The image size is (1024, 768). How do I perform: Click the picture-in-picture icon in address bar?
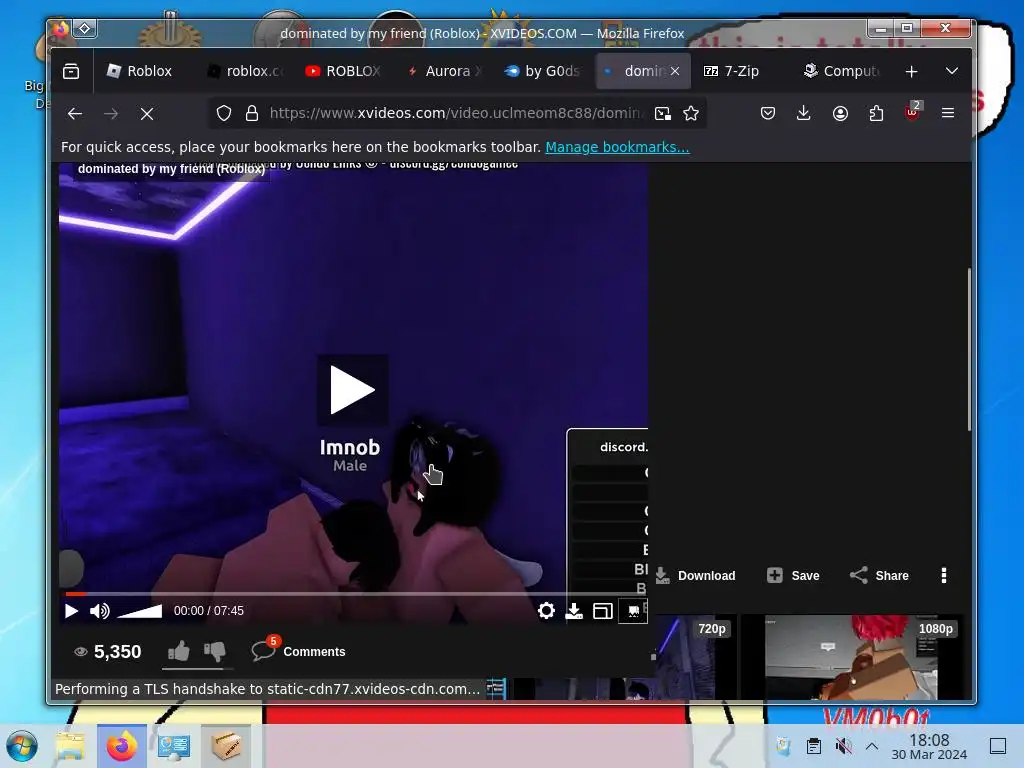(663, 114)
